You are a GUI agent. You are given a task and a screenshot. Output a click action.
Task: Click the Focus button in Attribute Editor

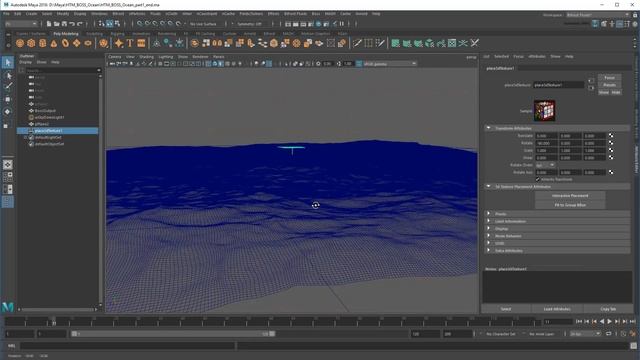pos(609,78)
